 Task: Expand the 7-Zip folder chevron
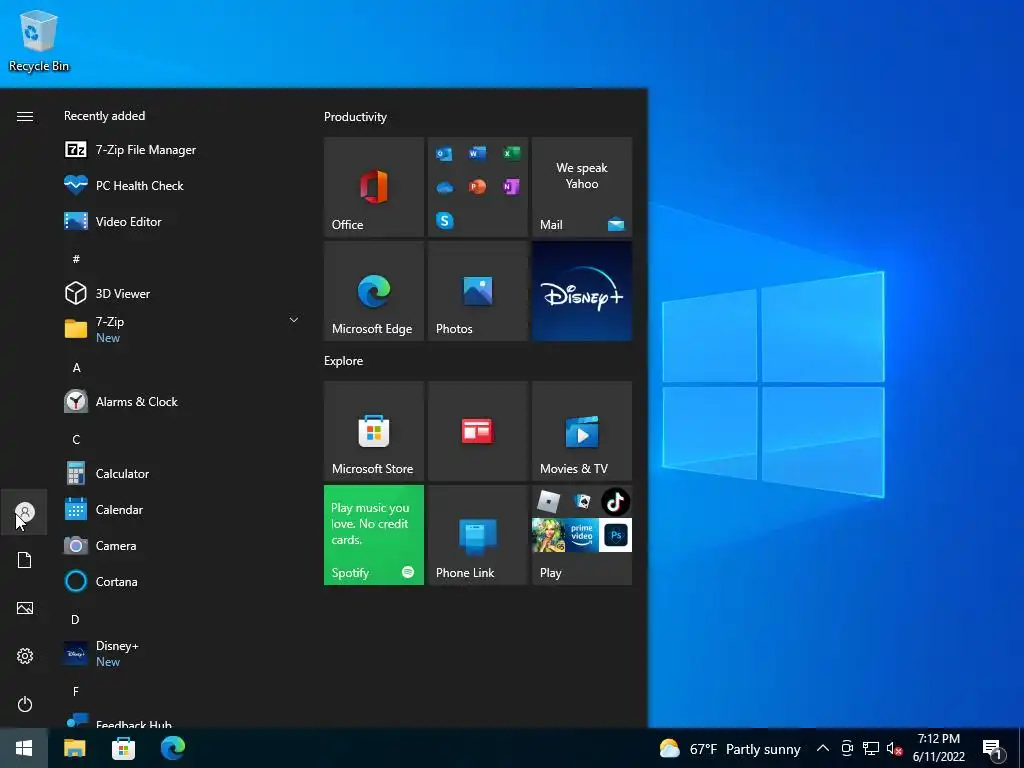click(x=294, y=320)
